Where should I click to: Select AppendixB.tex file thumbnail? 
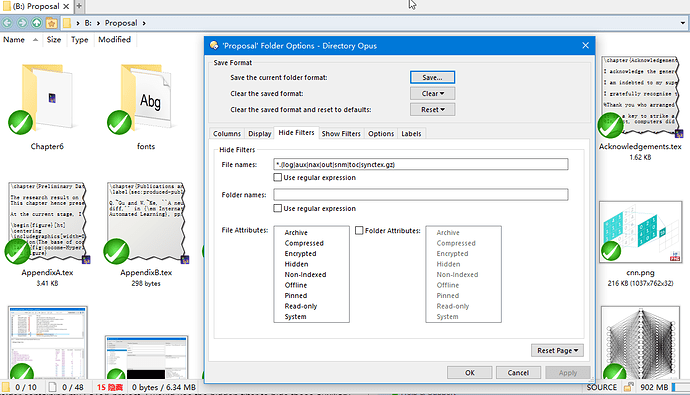(x=147, y=223)
